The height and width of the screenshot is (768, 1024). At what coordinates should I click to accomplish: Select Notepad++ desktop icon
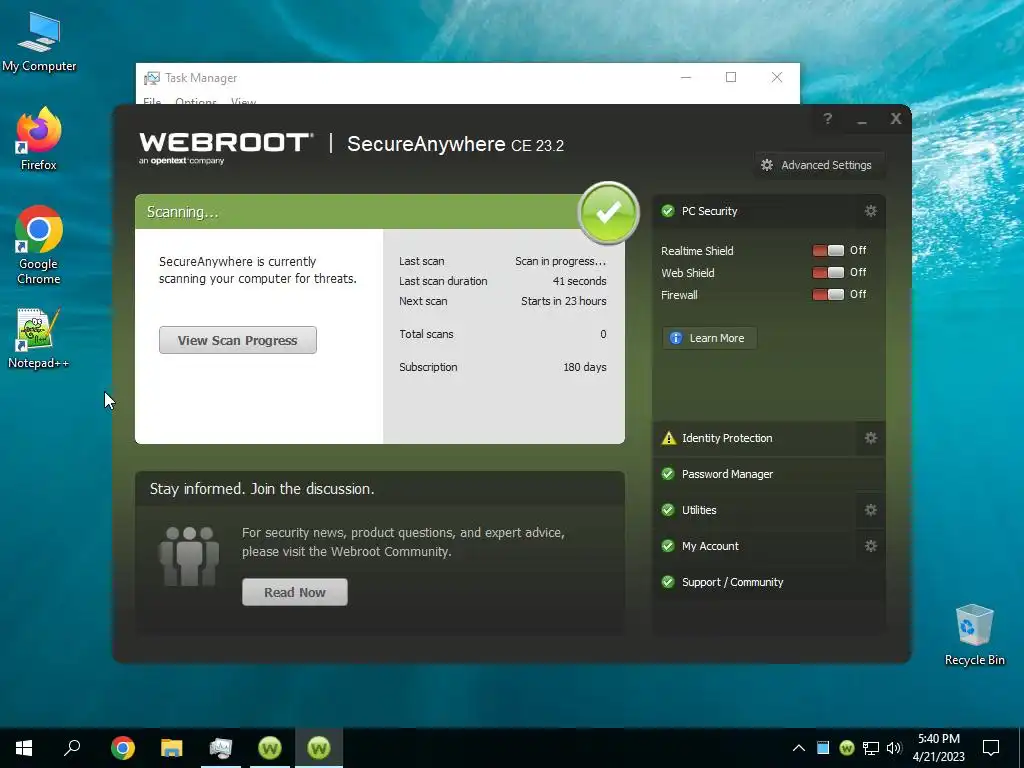click(x=39, y=339)
